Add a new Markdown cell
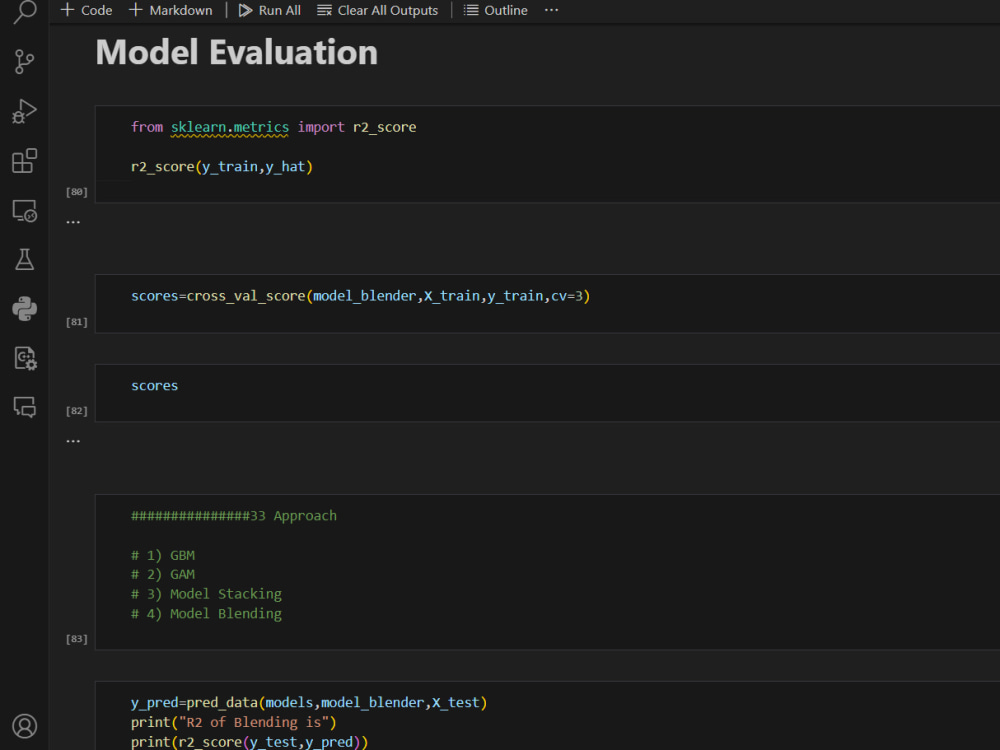The width and height of the screenshot is (1000, 750). pos(170,10)
